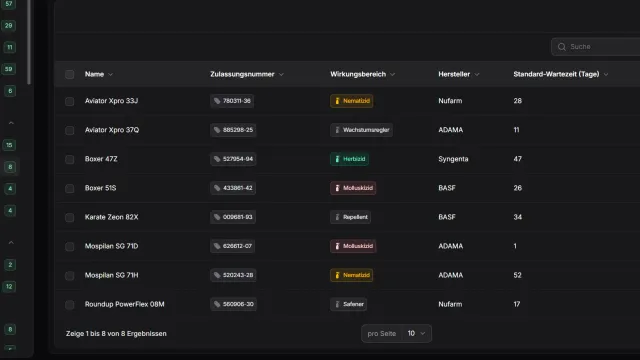Sort by Wirkungsbereich column
This screenshot has height=360, width=640.
(x=362, y=74)
